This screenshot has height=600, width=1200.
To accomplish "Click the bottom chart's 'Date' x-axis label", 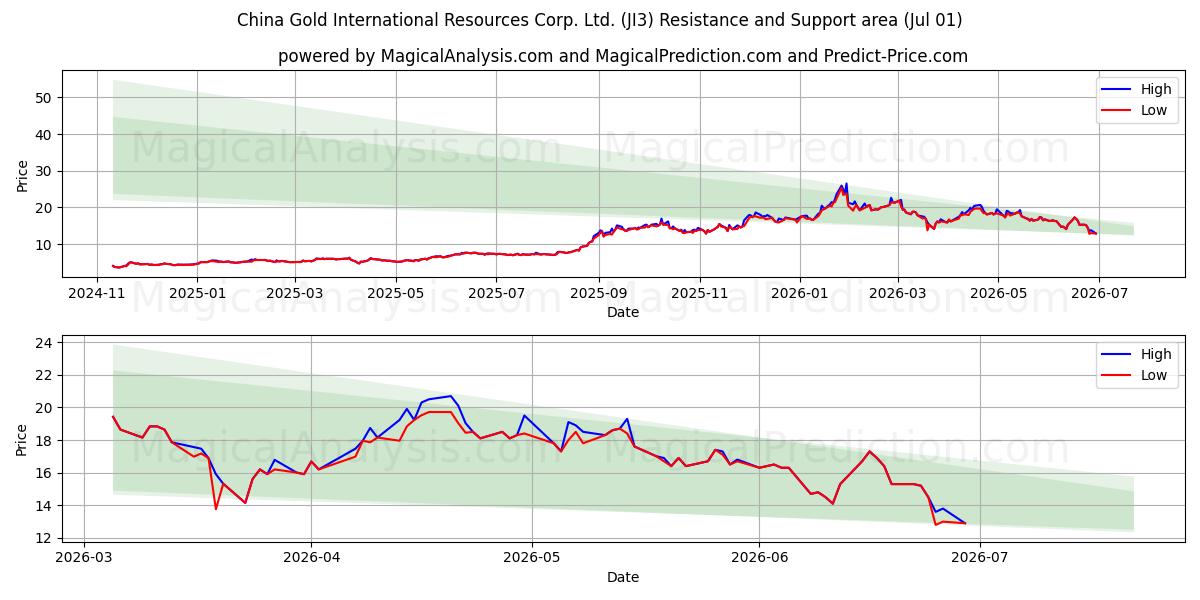I will (623, 577).
